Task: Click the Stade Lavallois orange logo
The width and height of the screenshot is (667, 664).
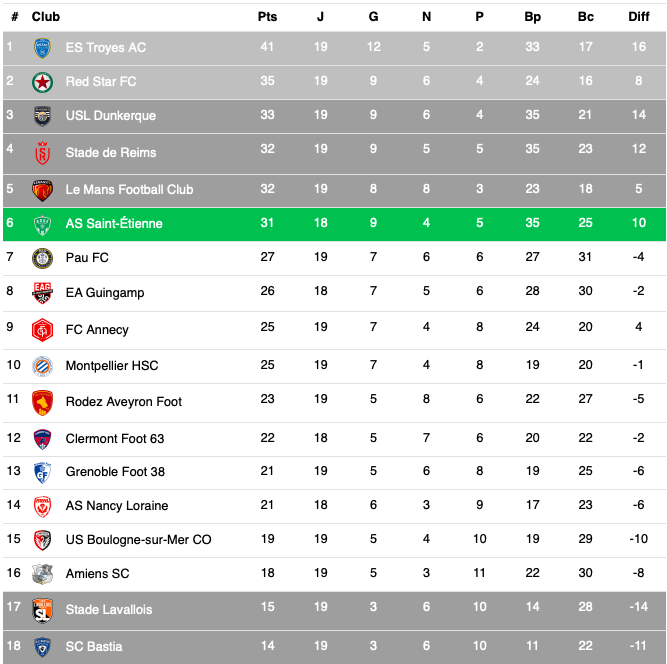Action: (x=42, y=610)
